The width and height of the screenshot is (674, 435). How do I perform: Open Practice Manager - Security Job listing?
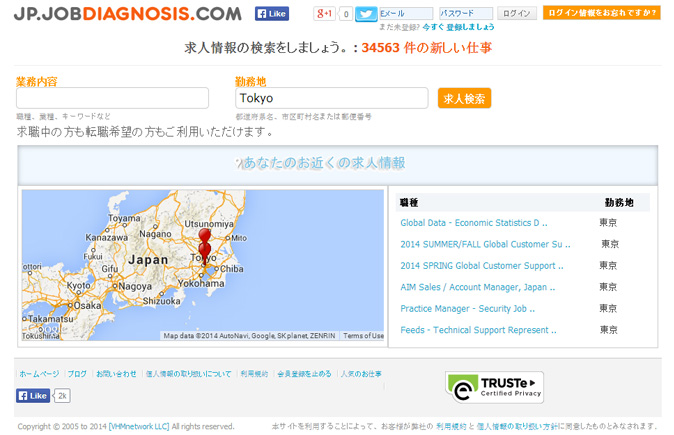(x=468, y=309)
